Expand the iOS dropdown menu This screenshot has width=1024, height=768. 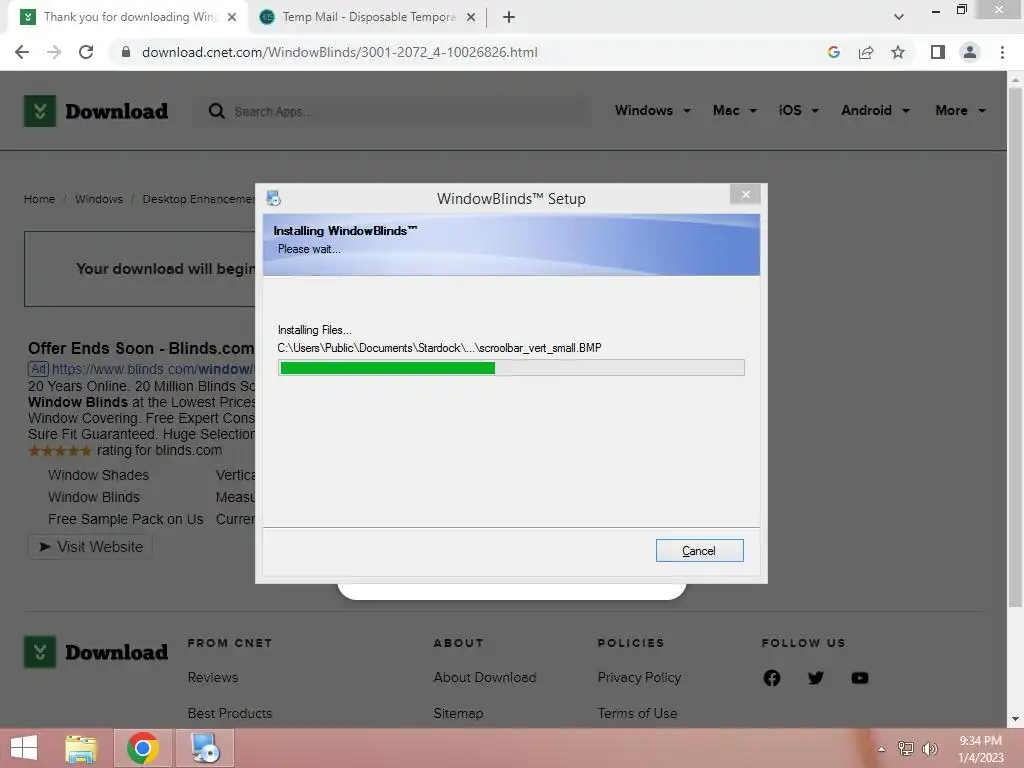(x=798, y=110)
